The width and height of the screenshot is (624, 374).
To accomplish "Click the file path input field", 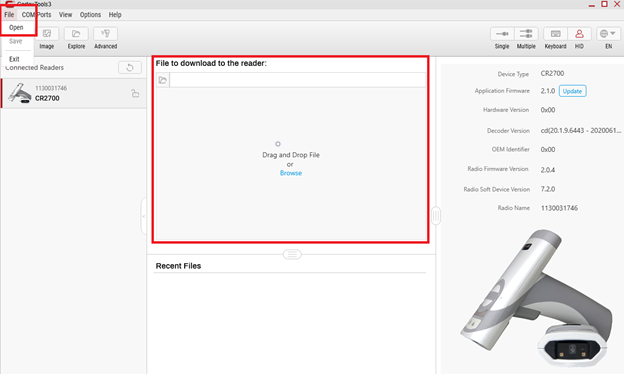I will click(x=298, y=80).
